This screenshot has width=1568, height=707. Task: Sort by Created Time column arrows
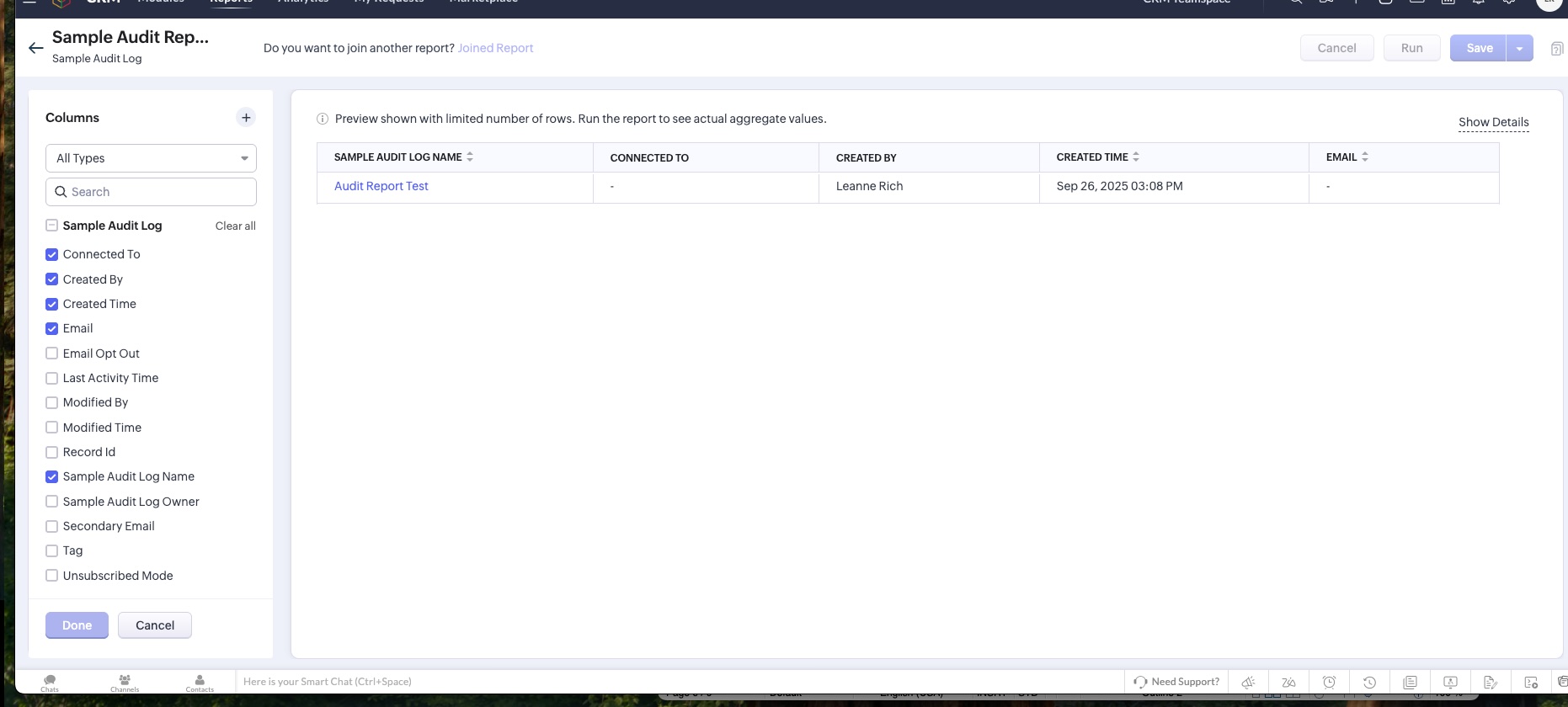pos(1136,157)
